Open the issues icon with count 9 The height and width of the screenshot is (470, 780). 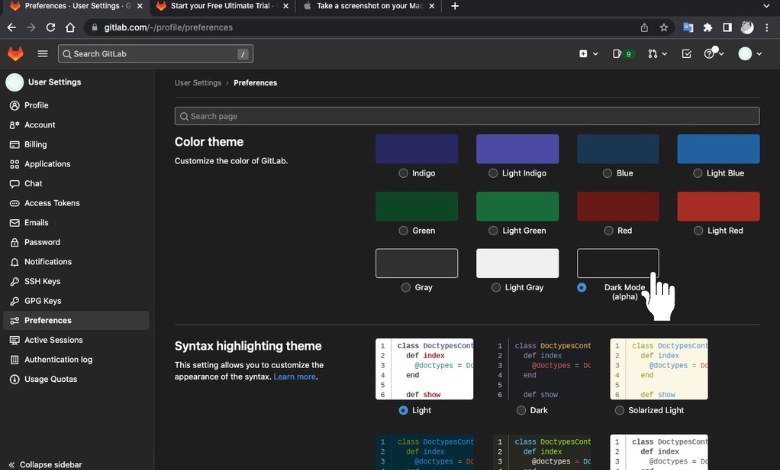click(622, 54)
